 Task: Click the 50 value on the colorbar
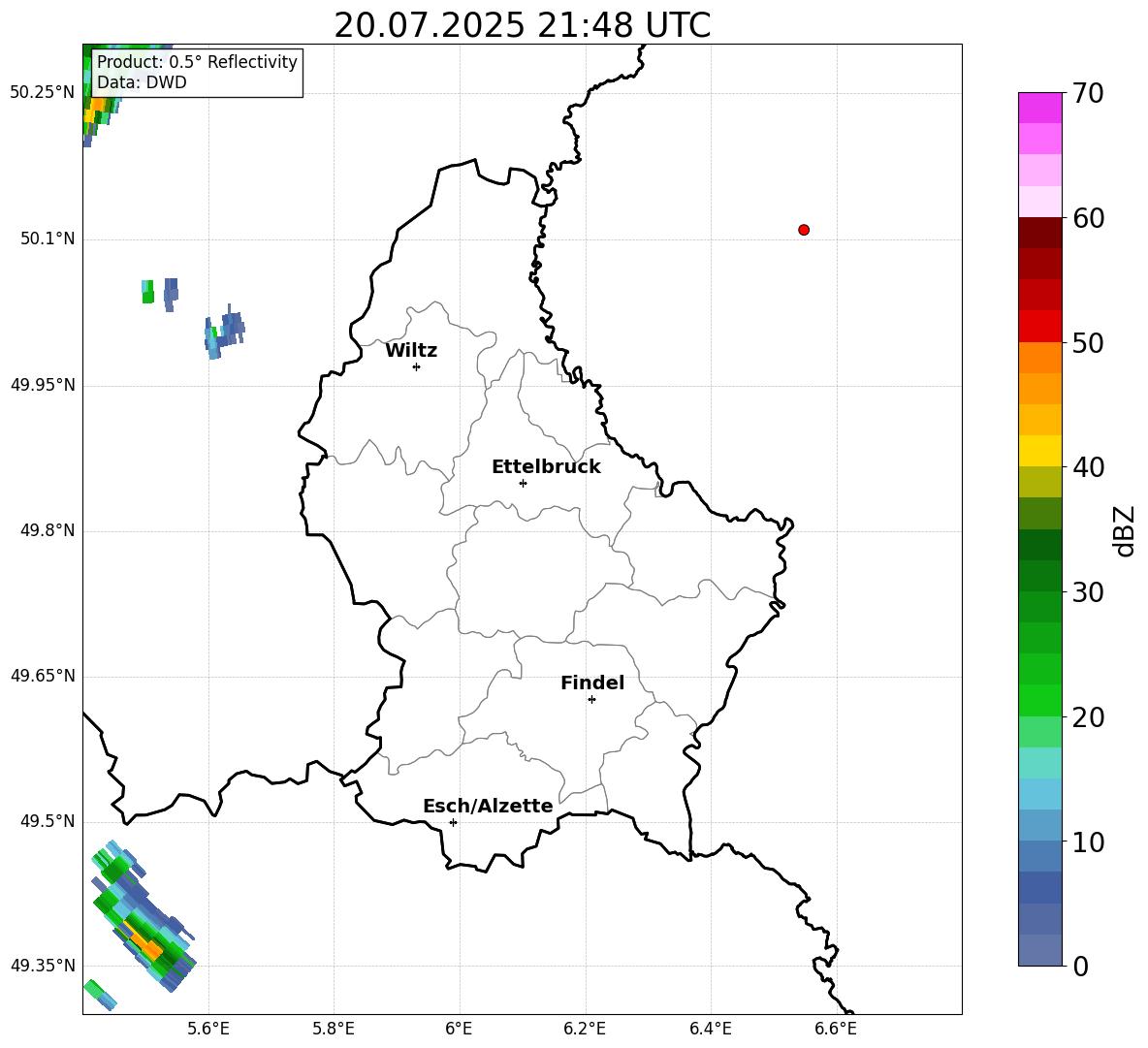coord(1088,343)
